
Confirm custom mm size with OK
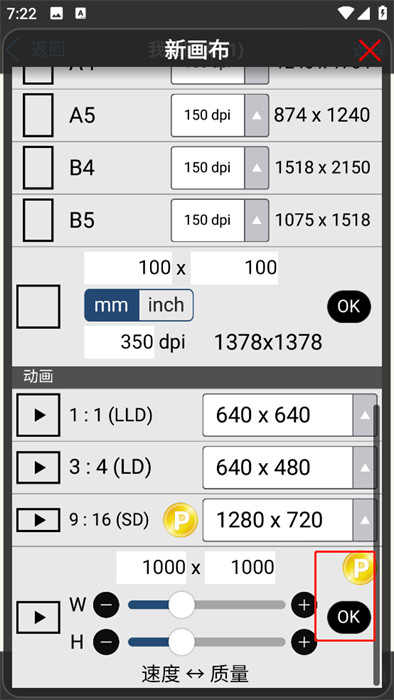pyautogui.click(x=349, y=306)
